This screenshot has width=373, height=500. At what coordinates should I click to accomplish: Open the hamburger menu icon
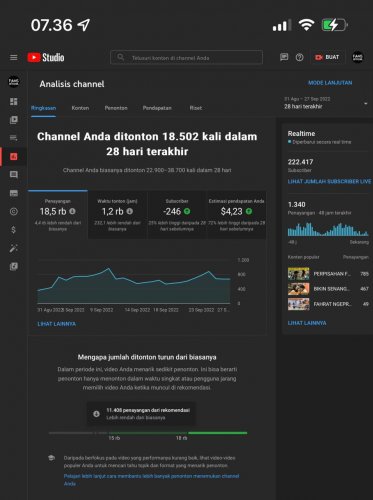pyautogui.click(x=14, y=58)
